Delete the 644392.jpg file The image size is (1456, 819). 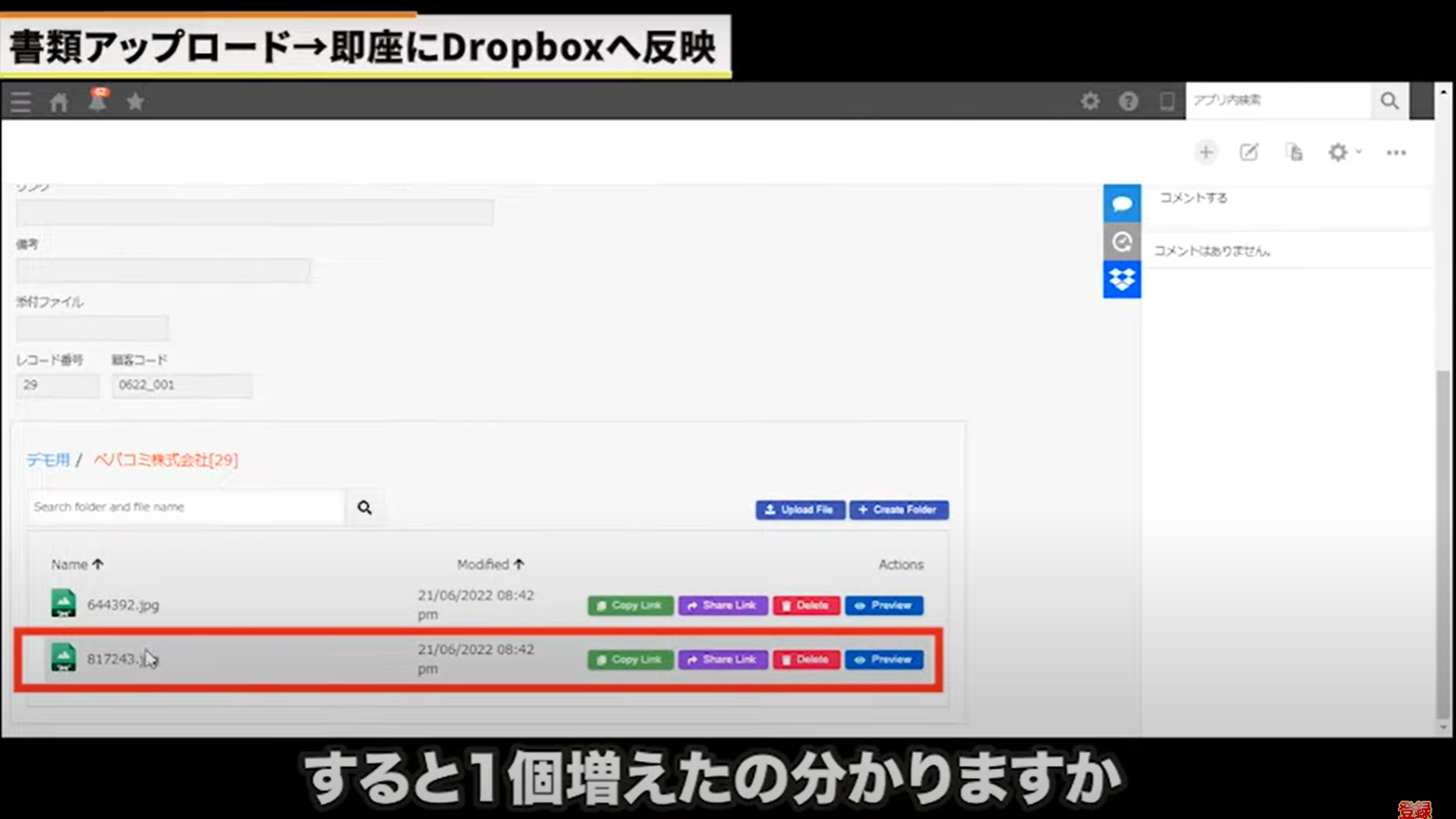coord(807,606)
